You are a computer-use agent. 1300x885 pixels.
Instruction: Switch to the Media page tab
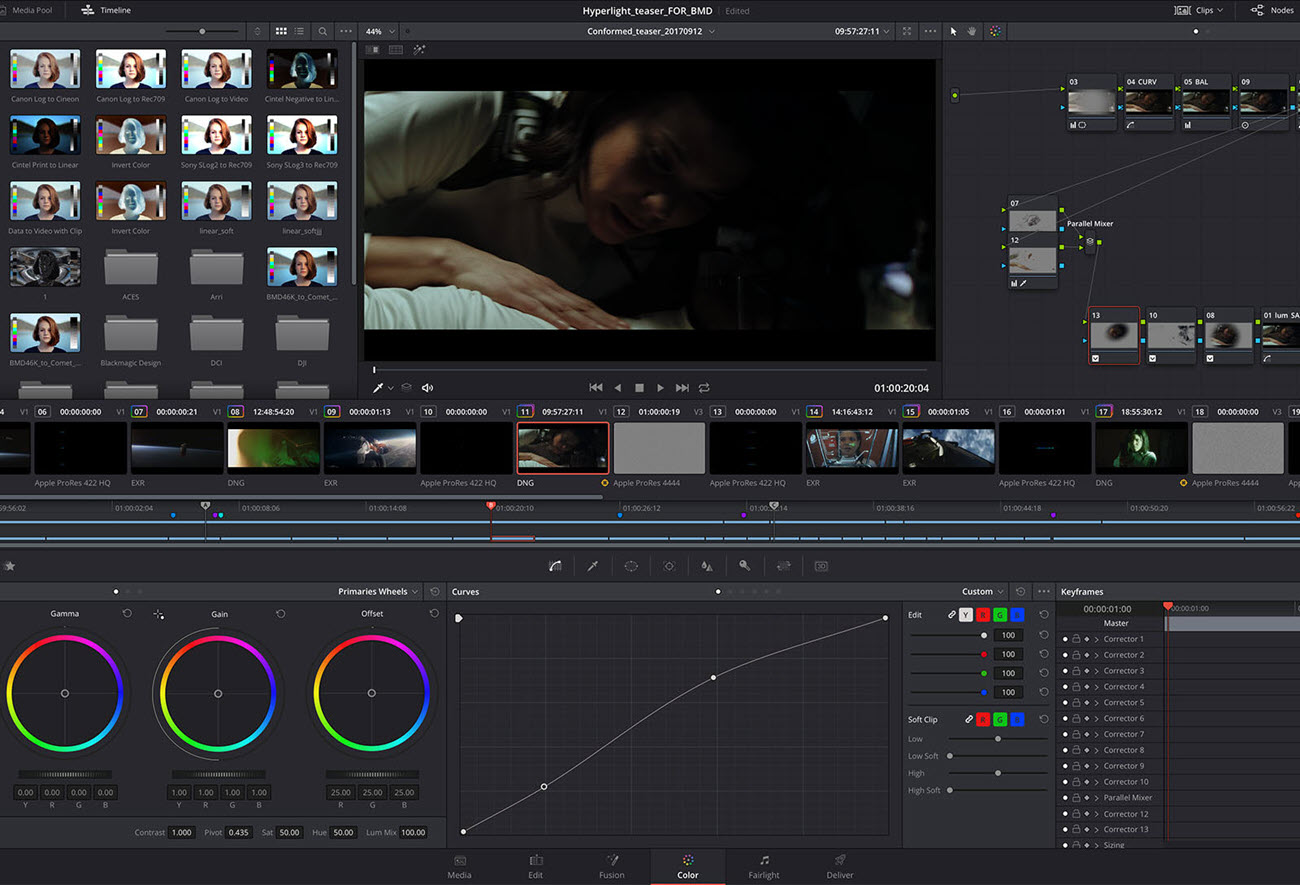pos(459,866)
